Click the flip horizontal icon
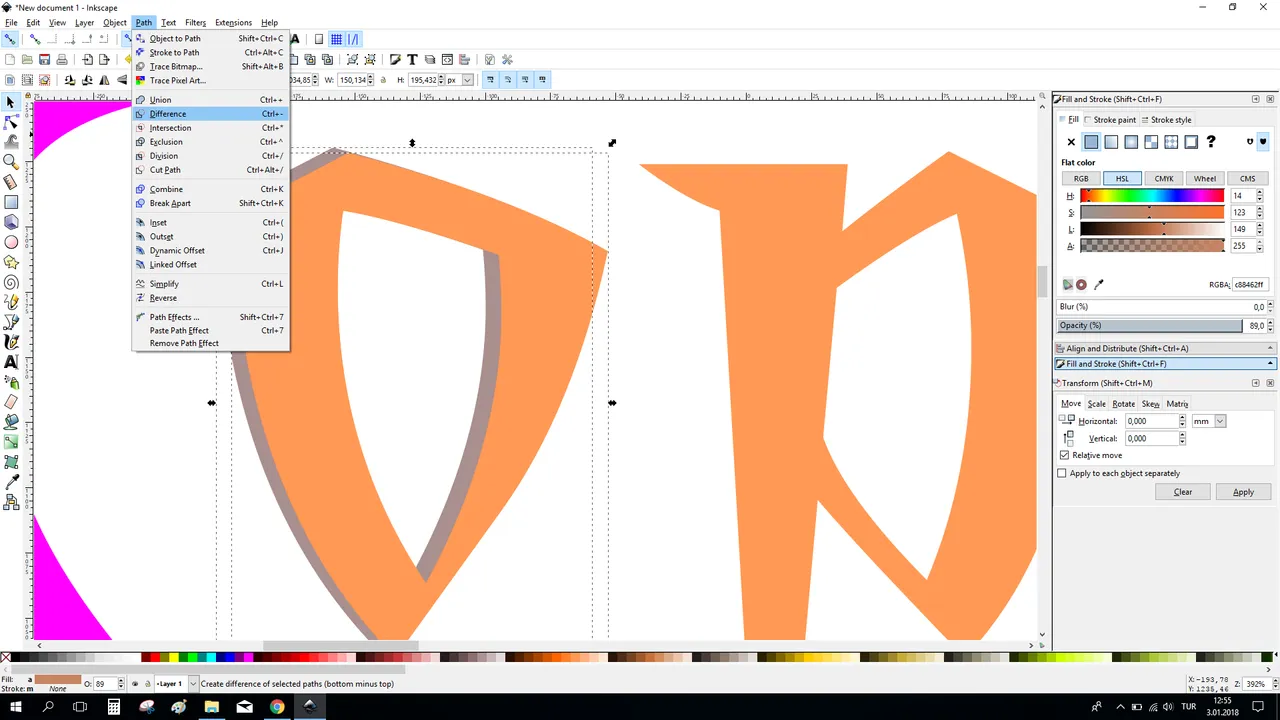 tap(106, 80)
